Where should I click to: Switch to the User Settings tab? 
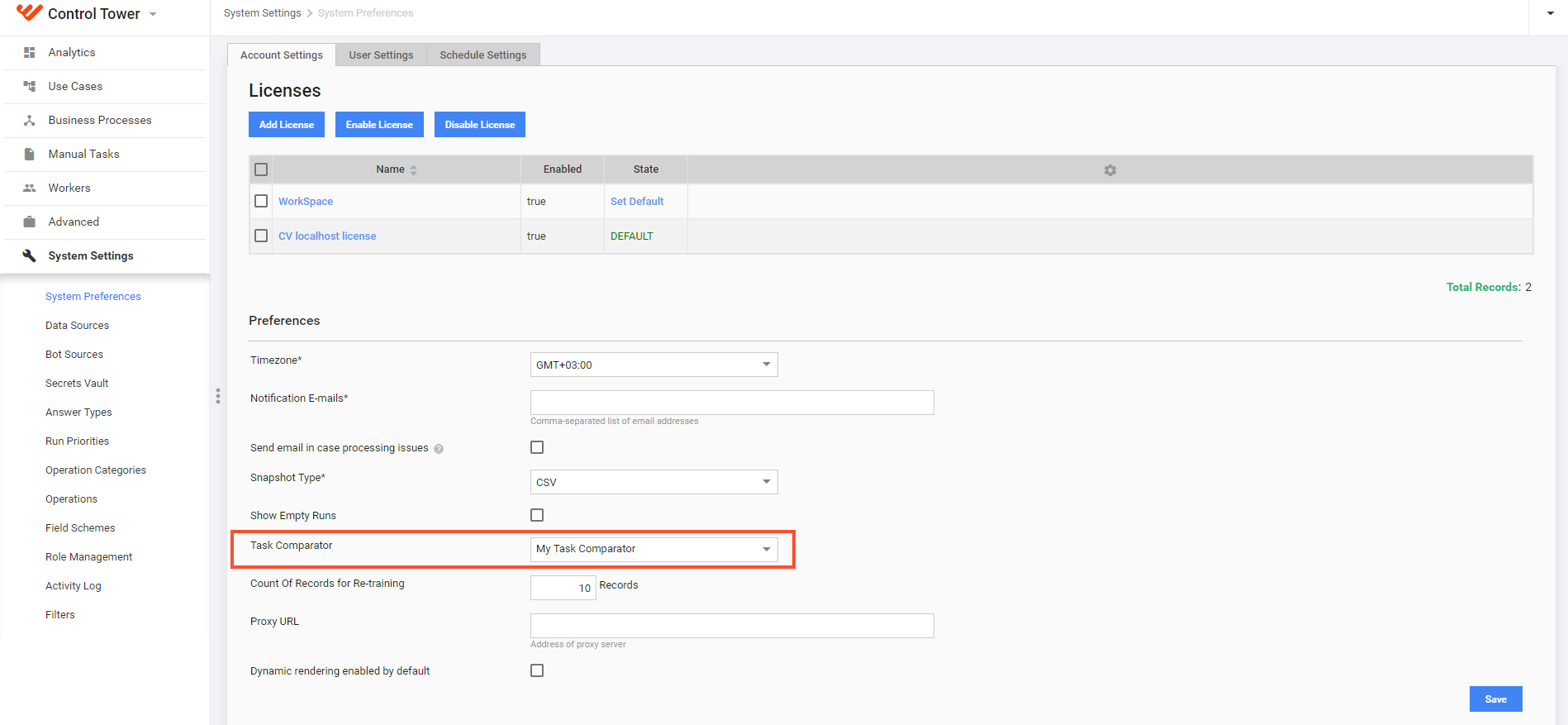tap(381, 55)
